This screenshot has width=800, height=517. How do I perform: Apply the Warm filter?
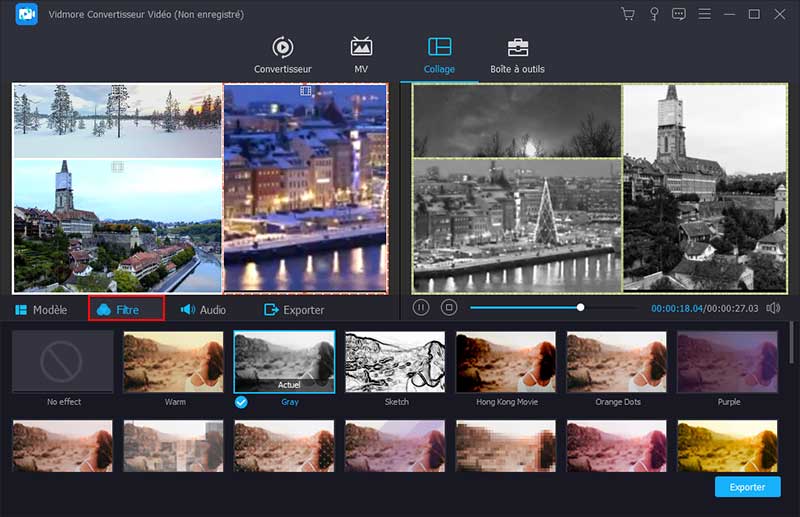(x=173, y=363)
